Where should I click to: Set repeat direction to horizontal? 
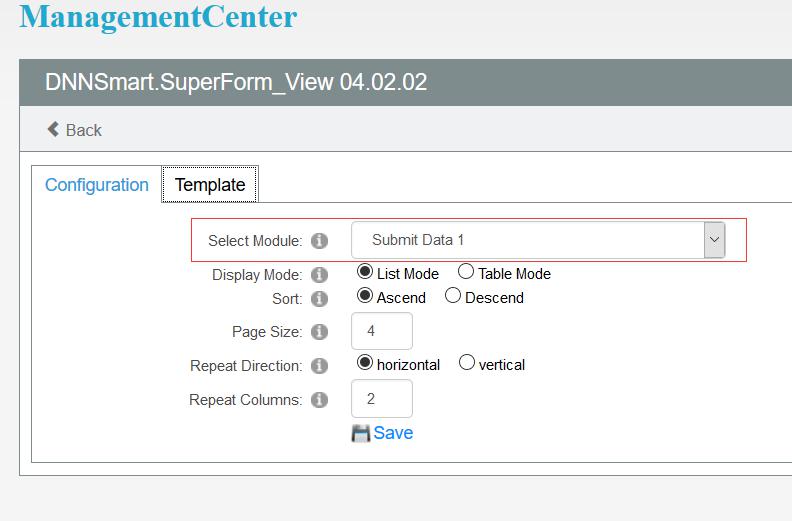tap(365, 363)
